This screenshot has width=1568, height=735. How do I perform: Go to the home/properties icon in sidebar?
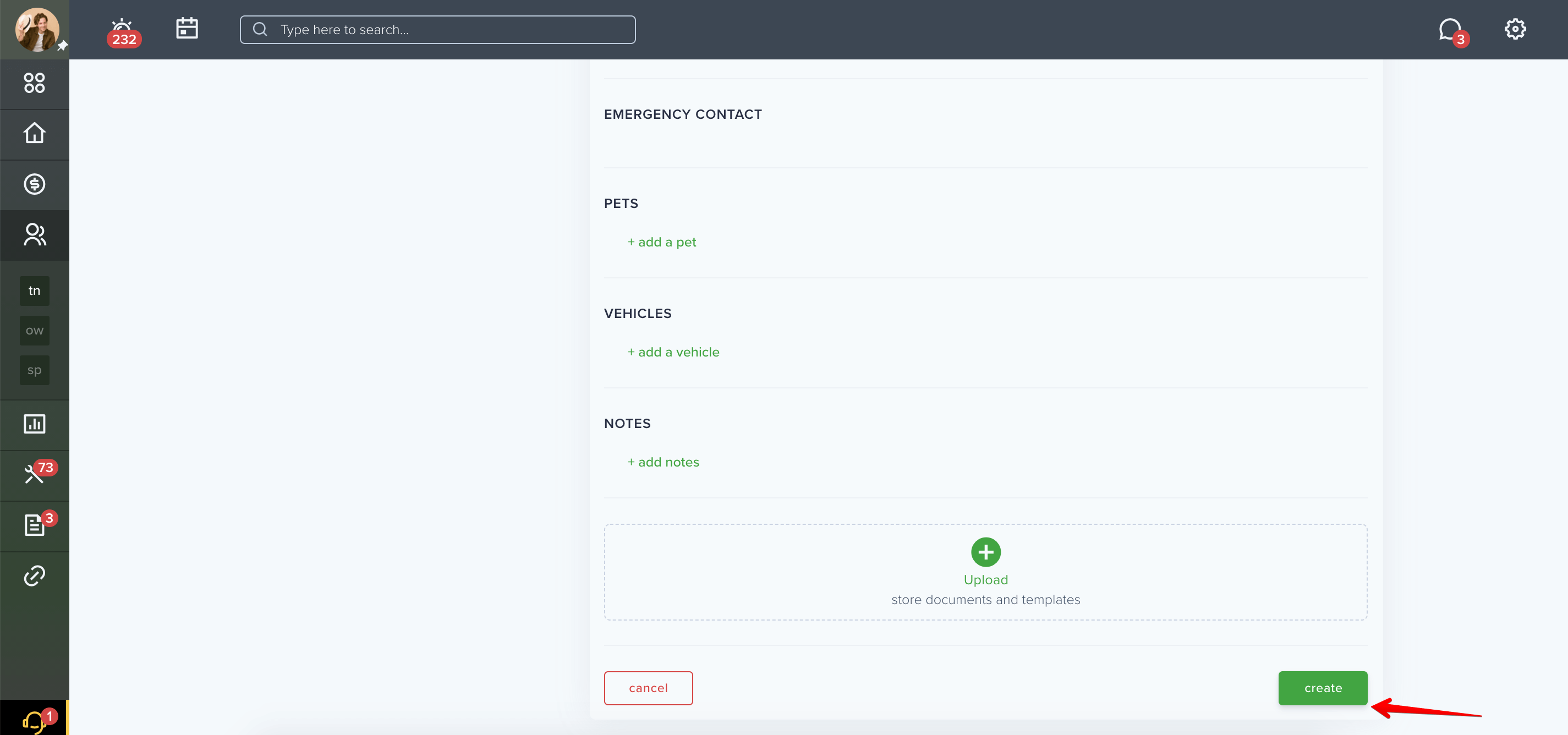[34, 134]
